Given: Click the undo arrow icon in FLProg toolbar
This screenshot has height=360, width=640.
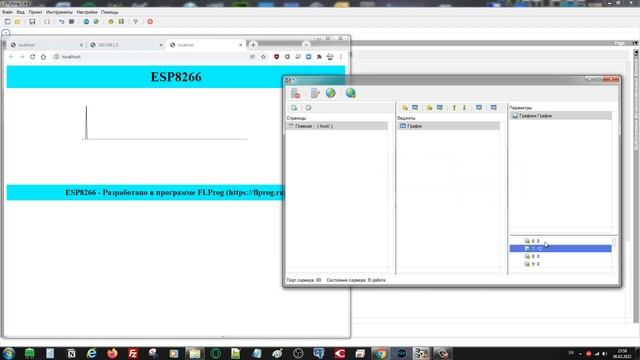Looking at the screenshot, I should (x=62, y=22).
